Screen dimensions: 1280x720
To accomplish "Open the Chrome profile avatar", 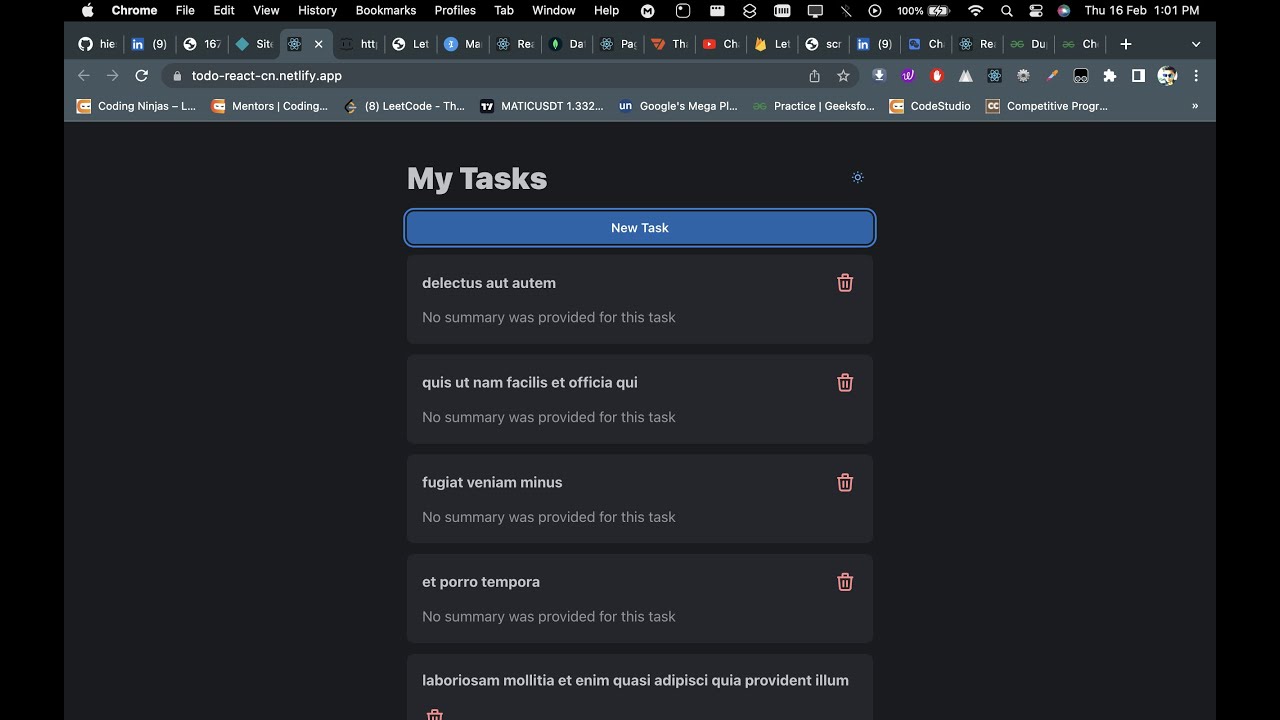I will click(1167, 76).
